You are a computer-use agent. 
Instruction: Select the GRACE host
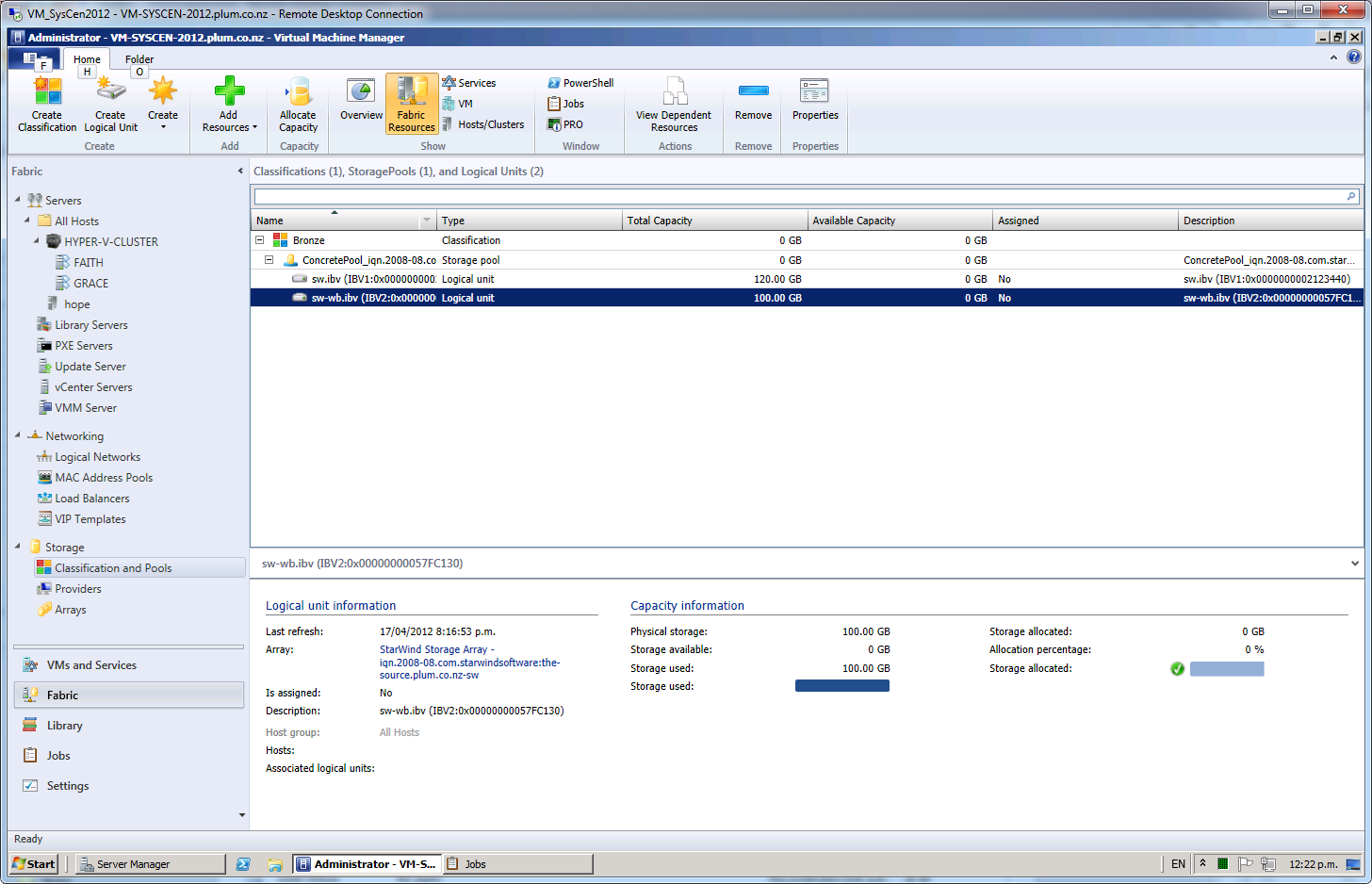tap(90, 283)
